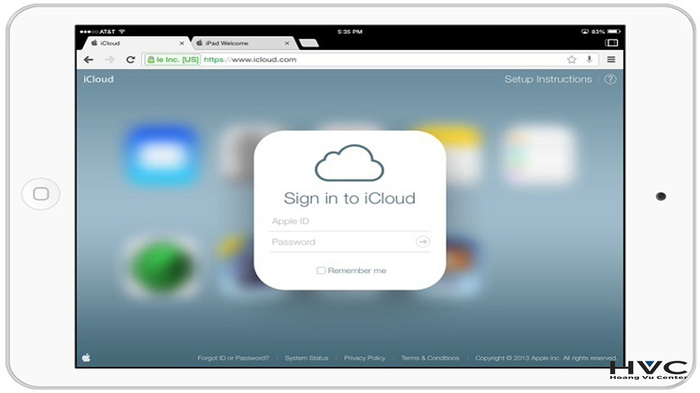Go back with the browser back arrow
Screen dimensions: 700x393
[88, 59]
